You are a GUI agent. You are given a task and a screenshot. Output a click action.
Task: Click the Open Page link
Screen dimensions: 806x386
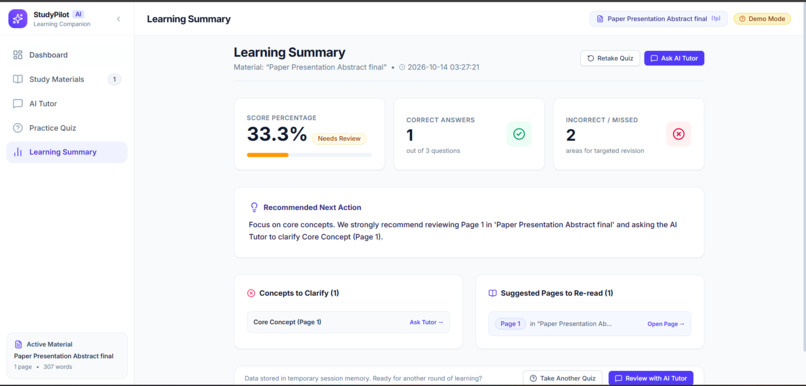point(666,324)
